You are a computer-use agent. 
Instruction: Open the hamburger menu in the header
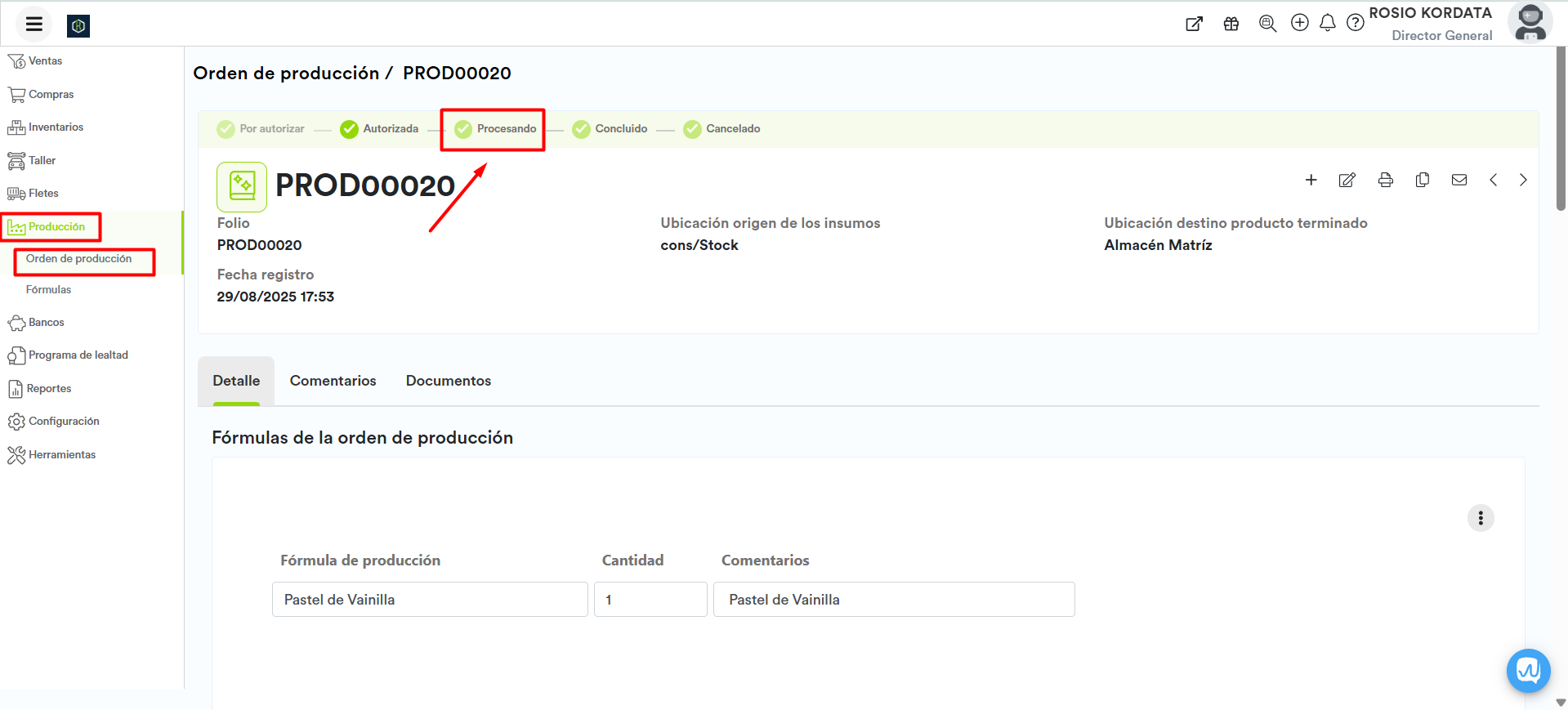coord(34,24)
